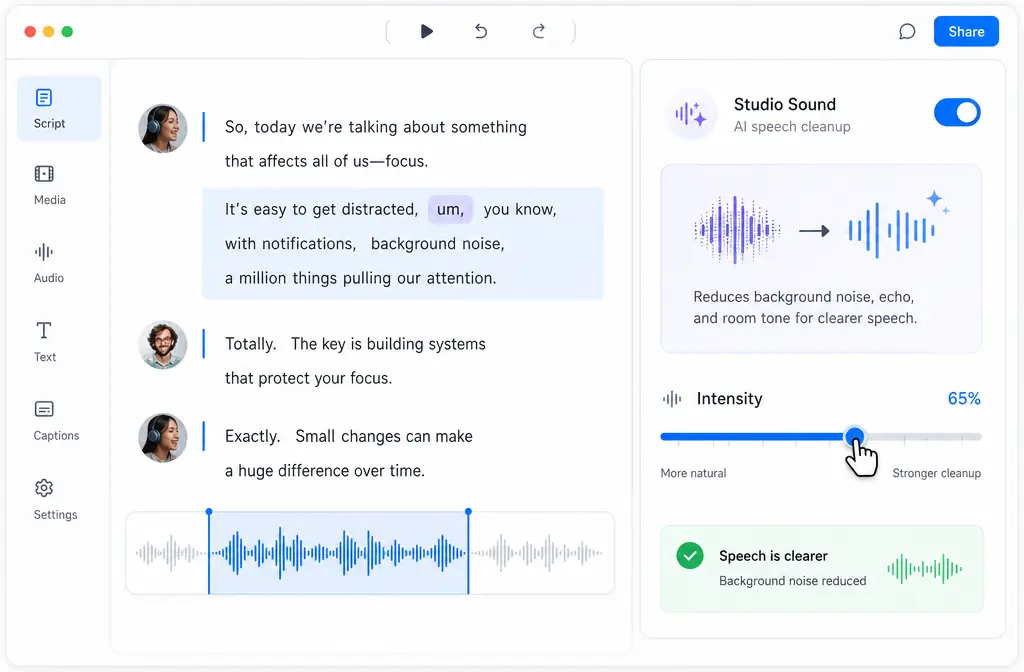The height and width of the screenshot is (672, 1024).
Task: Click the small waveform icon beside Intensity
Action: click(x=672, y=398)
